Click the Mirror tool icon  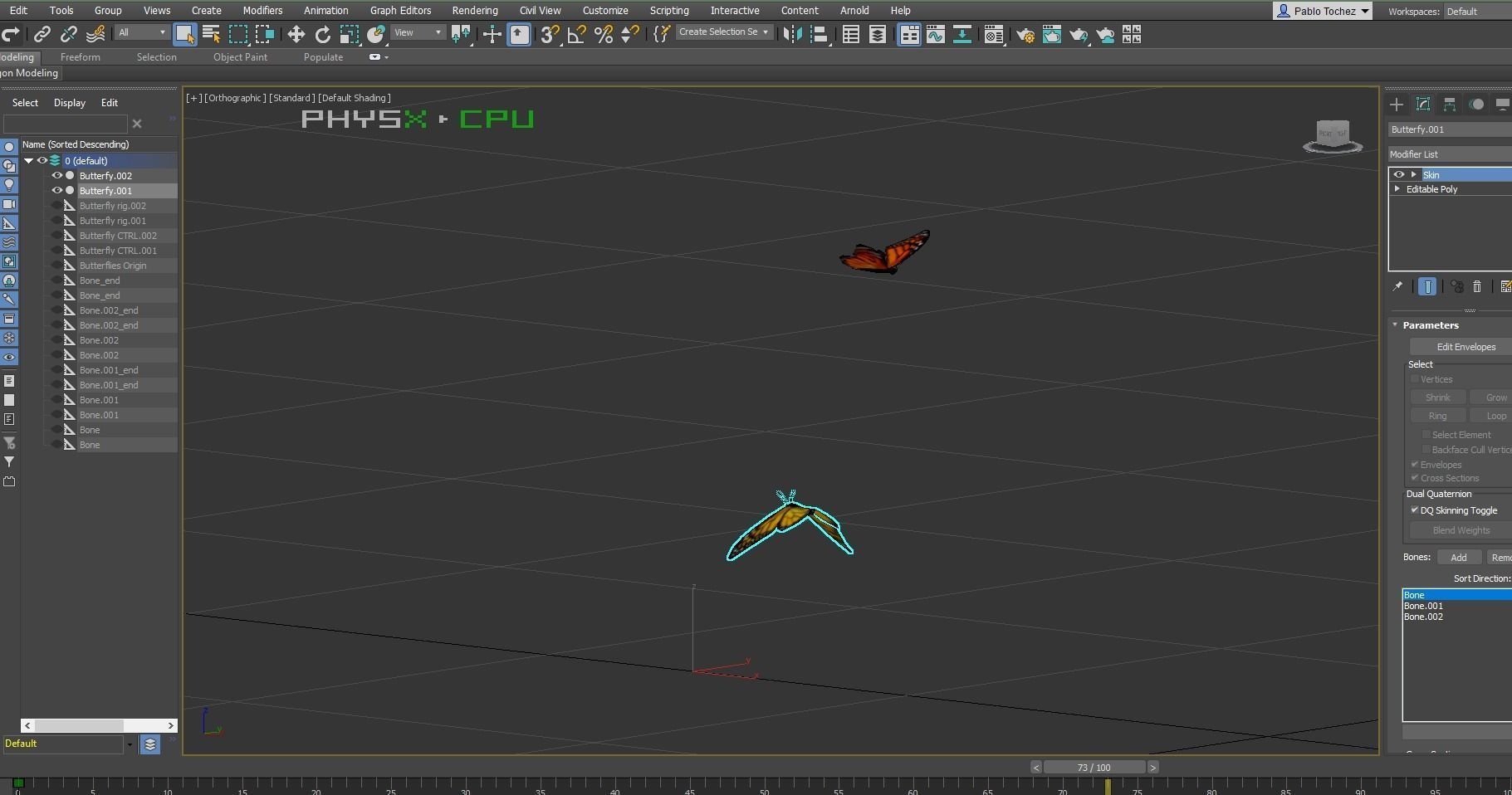[x=793, y=34]
